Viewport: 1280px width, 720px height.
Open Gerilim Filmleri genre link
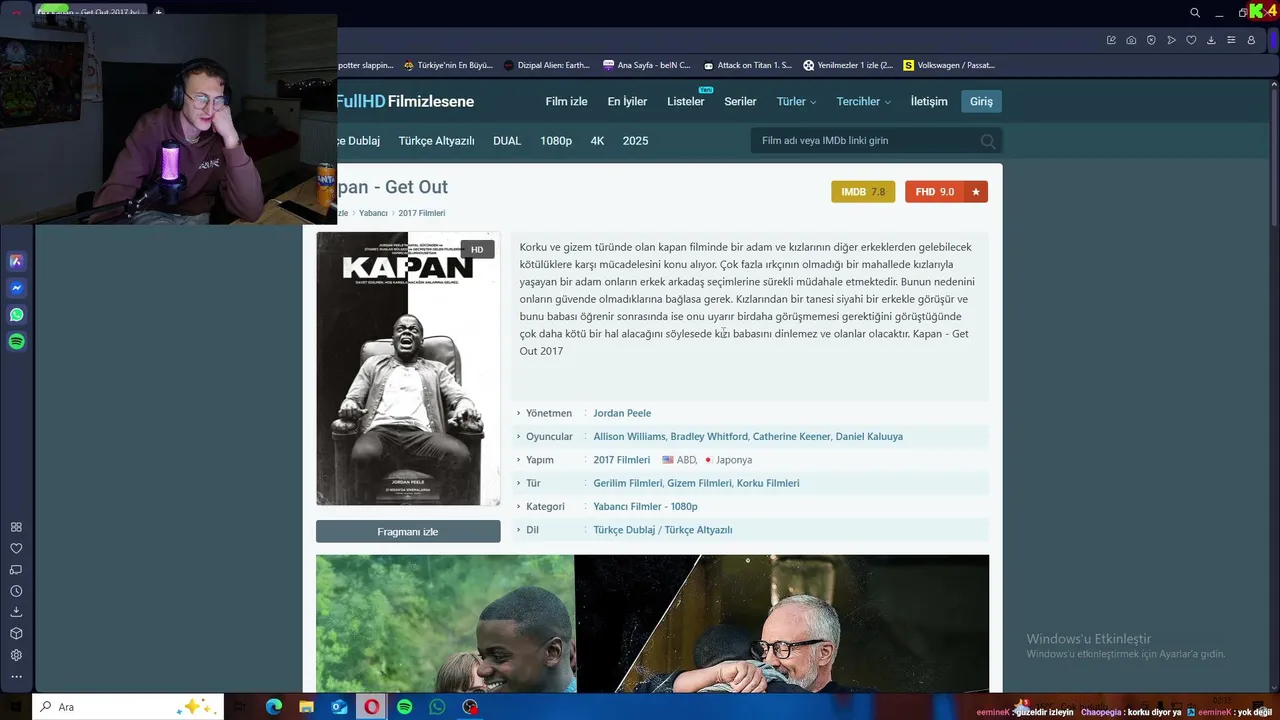pyautogui.click(x=627, y=483)
